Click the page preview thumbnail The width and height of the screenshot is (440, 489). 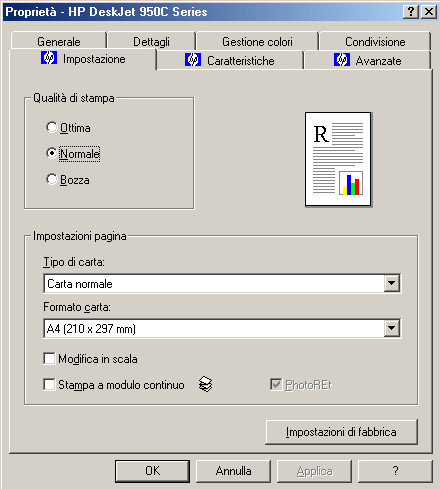[338, 159]
